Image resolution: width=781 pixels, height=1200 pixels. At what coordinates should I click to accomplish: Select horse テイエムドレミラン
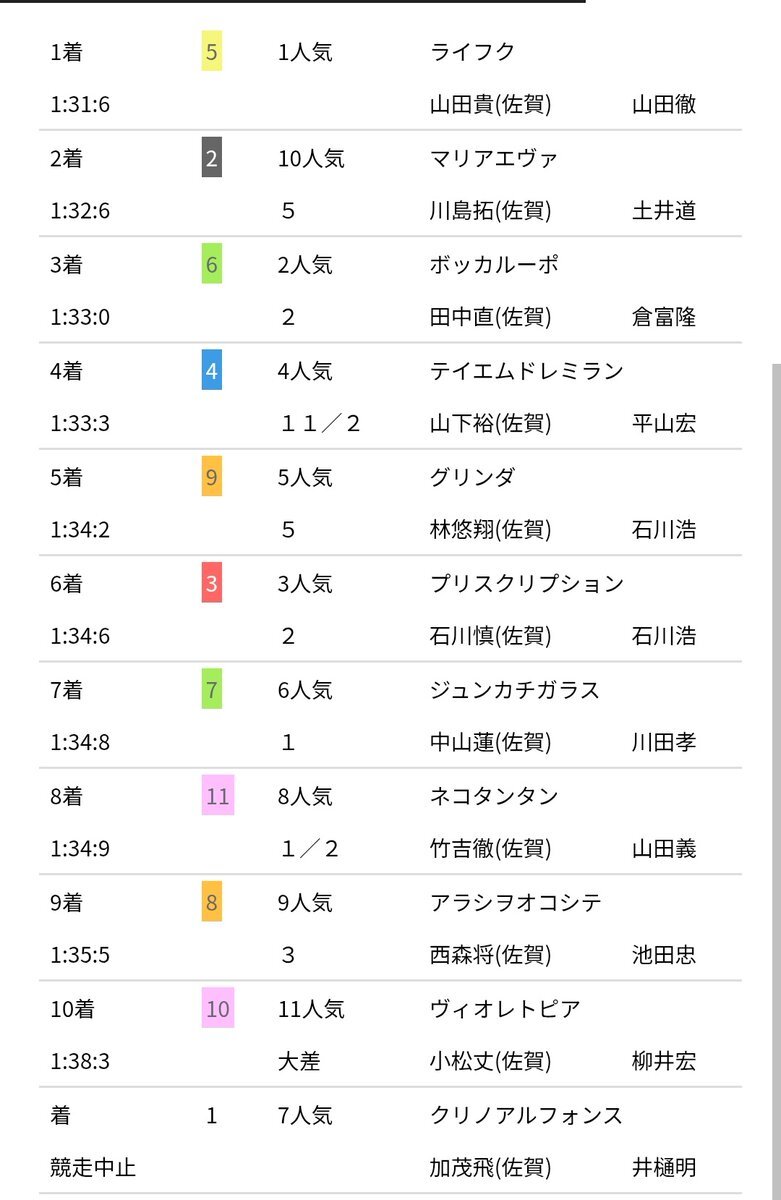tap(527, 371)
